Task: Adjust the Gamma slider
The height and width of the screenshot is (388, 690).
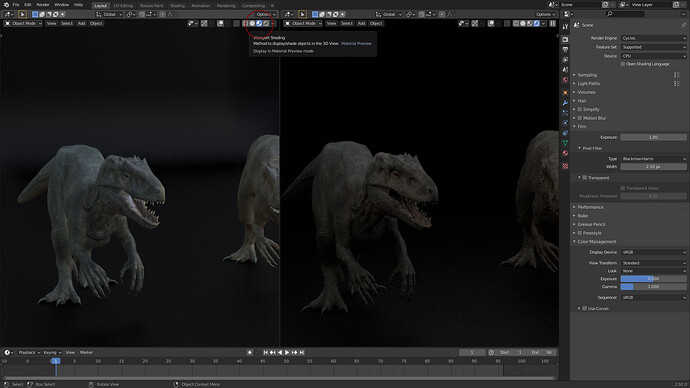Action: point(653,286)
